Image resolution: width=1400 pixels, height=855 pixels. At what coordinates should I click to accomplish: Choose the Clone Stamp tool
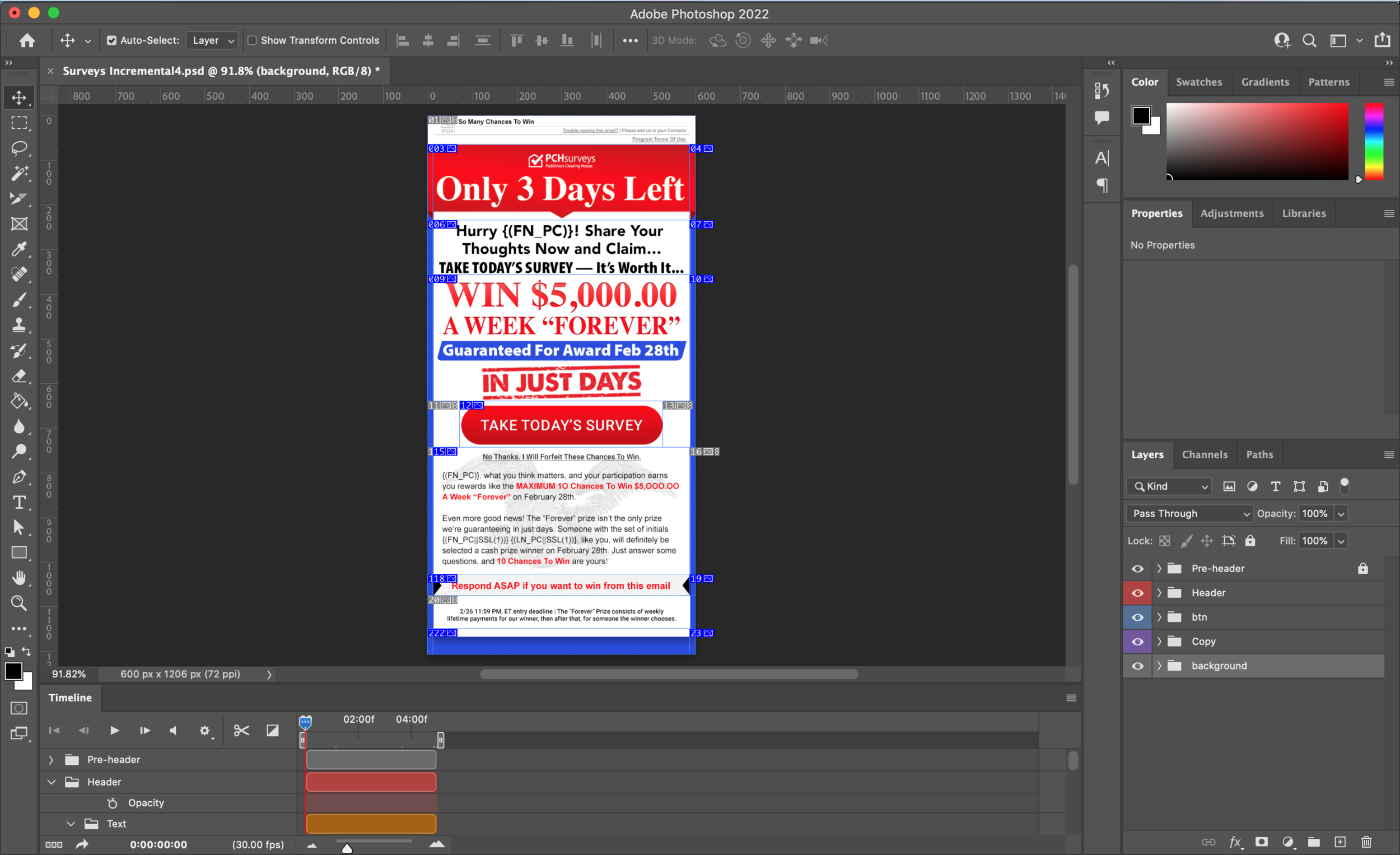coord(19,325)
